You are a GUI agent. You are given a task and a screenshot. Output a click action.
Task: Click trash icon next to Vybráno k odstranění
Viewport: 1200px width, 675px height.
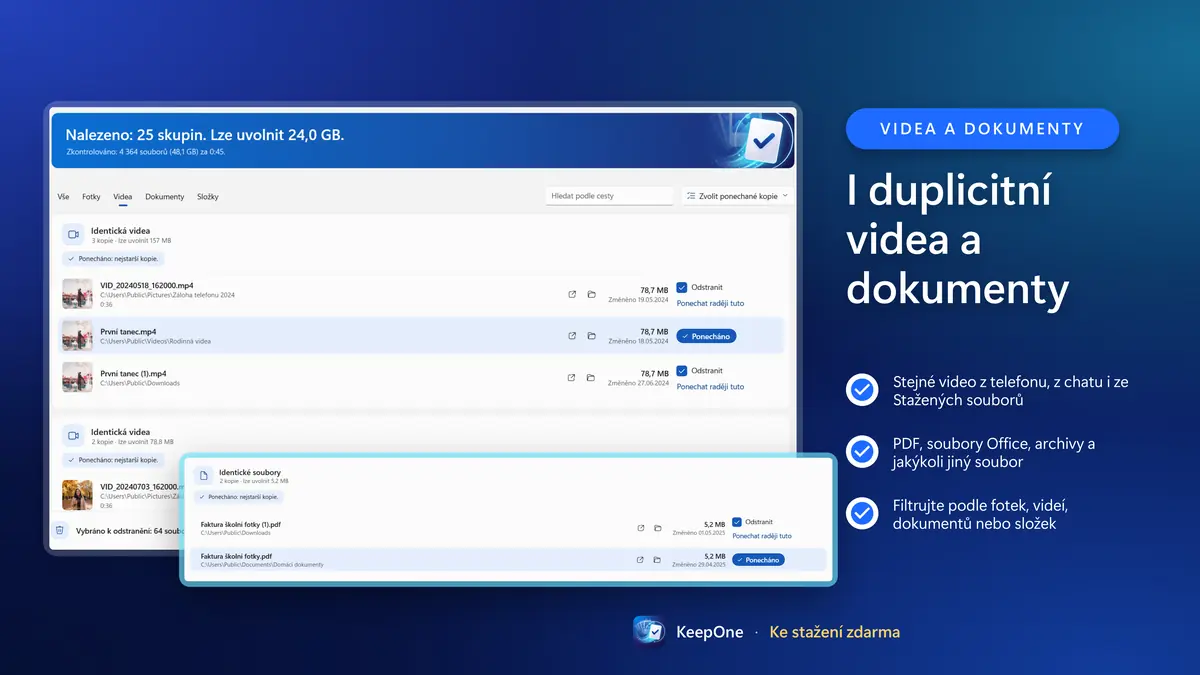point(60,530)
